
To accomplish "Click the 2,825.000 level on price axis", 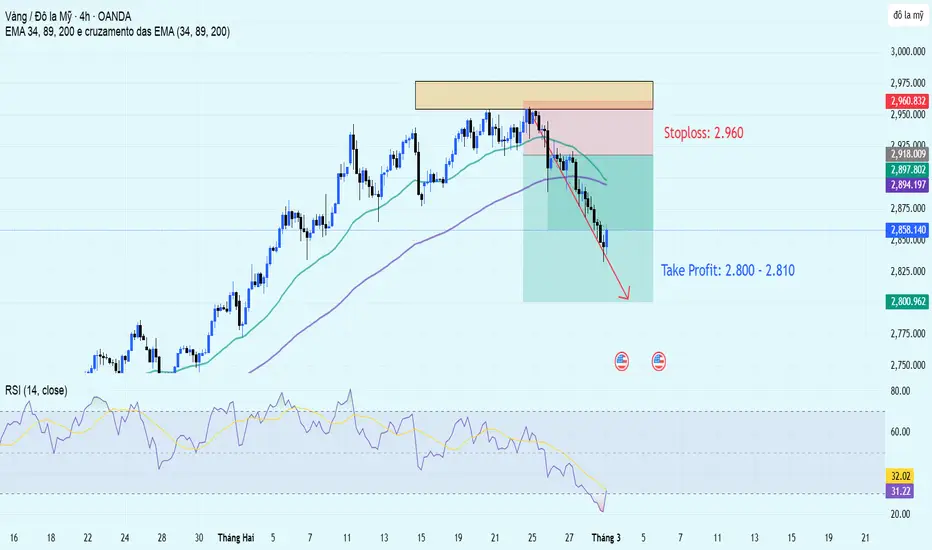I will pos(908,271).
